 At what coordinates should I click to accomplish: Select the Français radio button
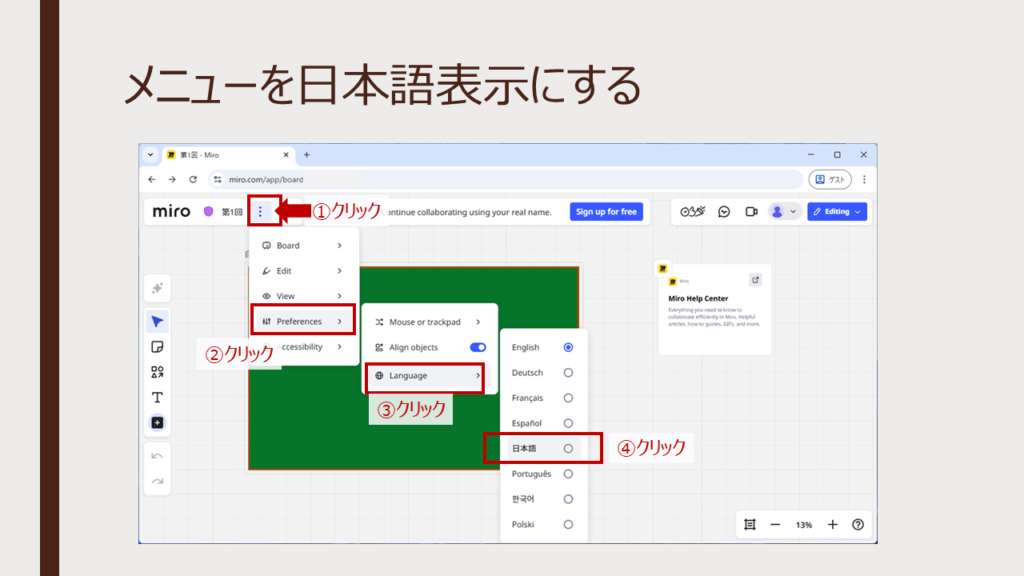[x=568, y=398]
